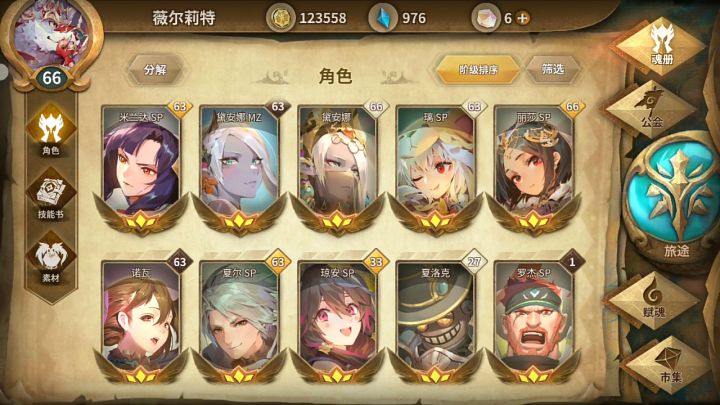Screen dimensions: 720x405
Task: Open the 罗杰 SP character card
Action: pyautogui.click(x=533, y=321)
